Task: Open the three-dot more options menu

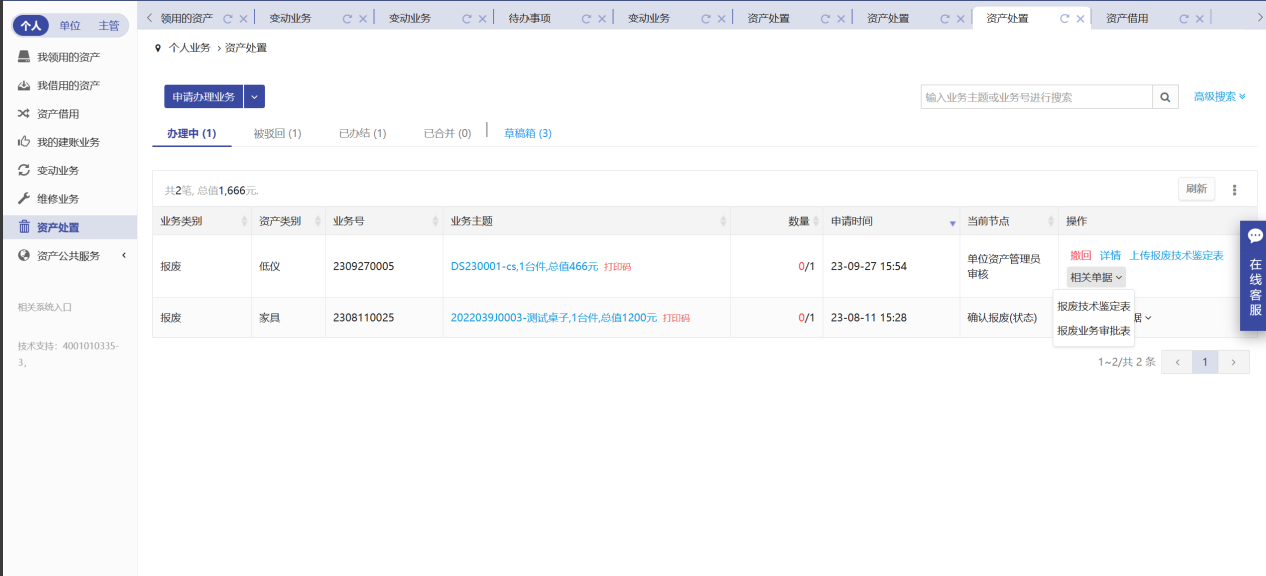Action: pyautogui.click(x=1234, y=190)
